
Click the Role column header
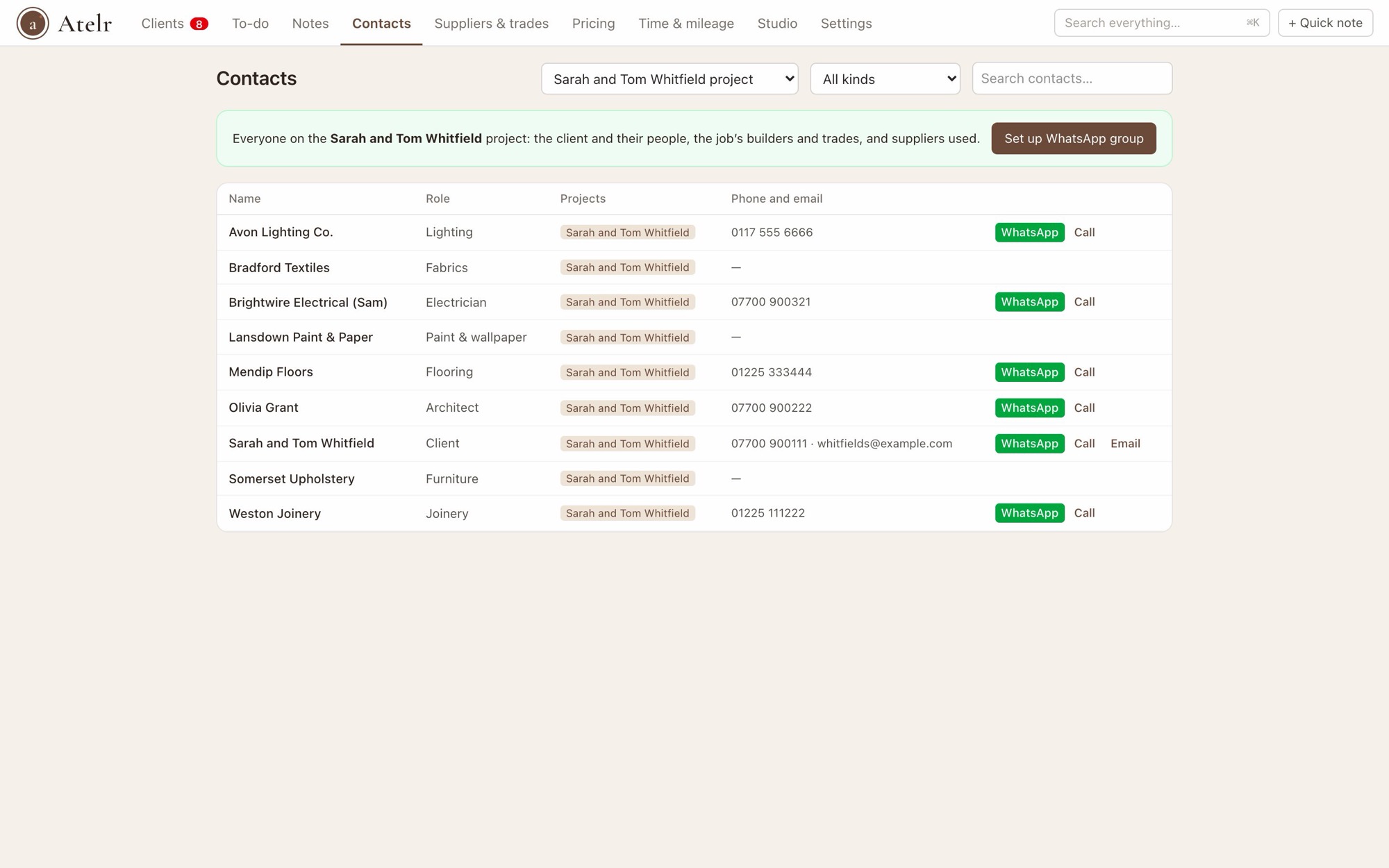[x=438, y=199]
